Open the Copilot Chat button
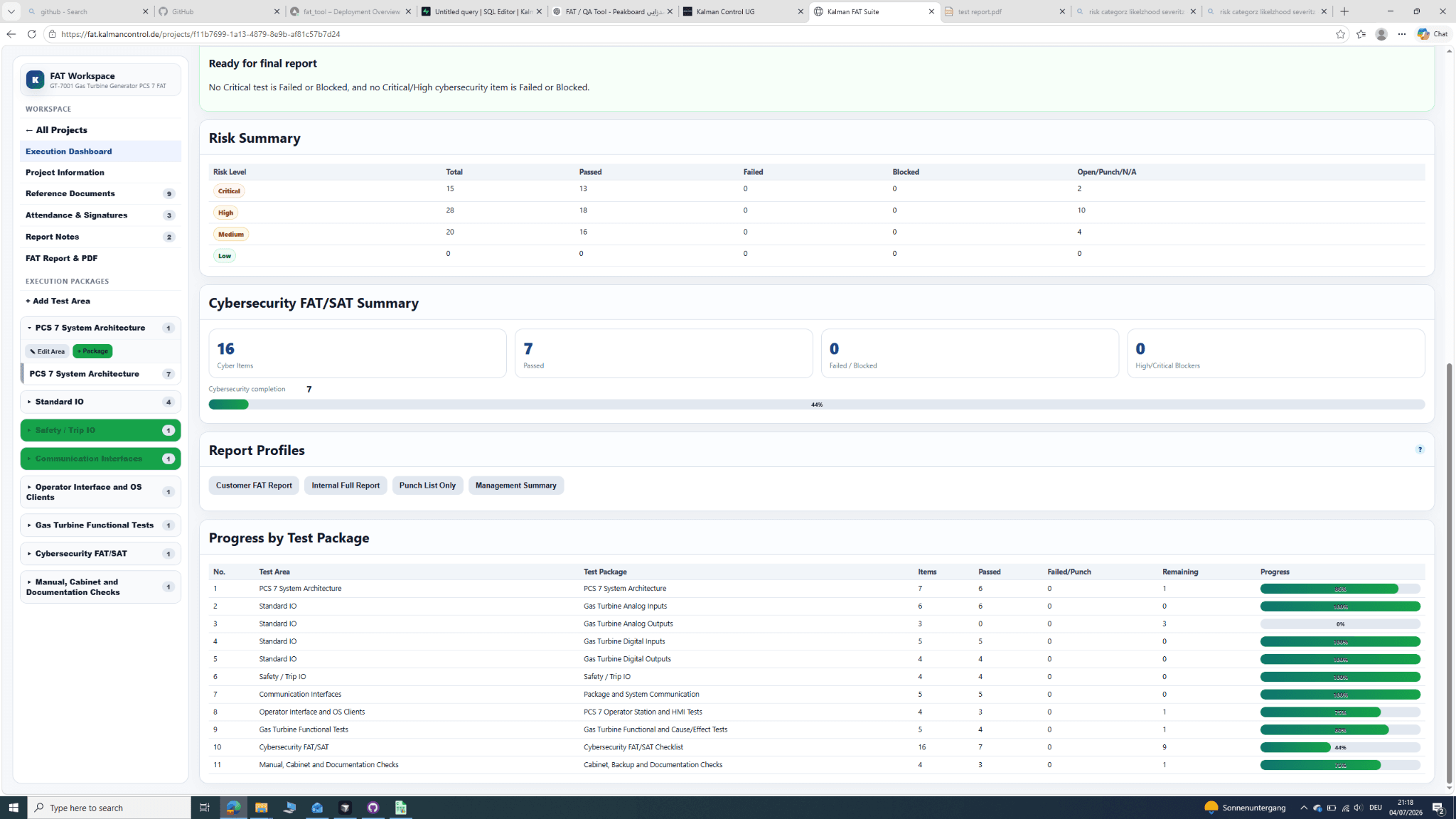This screenshot has height=819, width=1456. coord(1433,34)
